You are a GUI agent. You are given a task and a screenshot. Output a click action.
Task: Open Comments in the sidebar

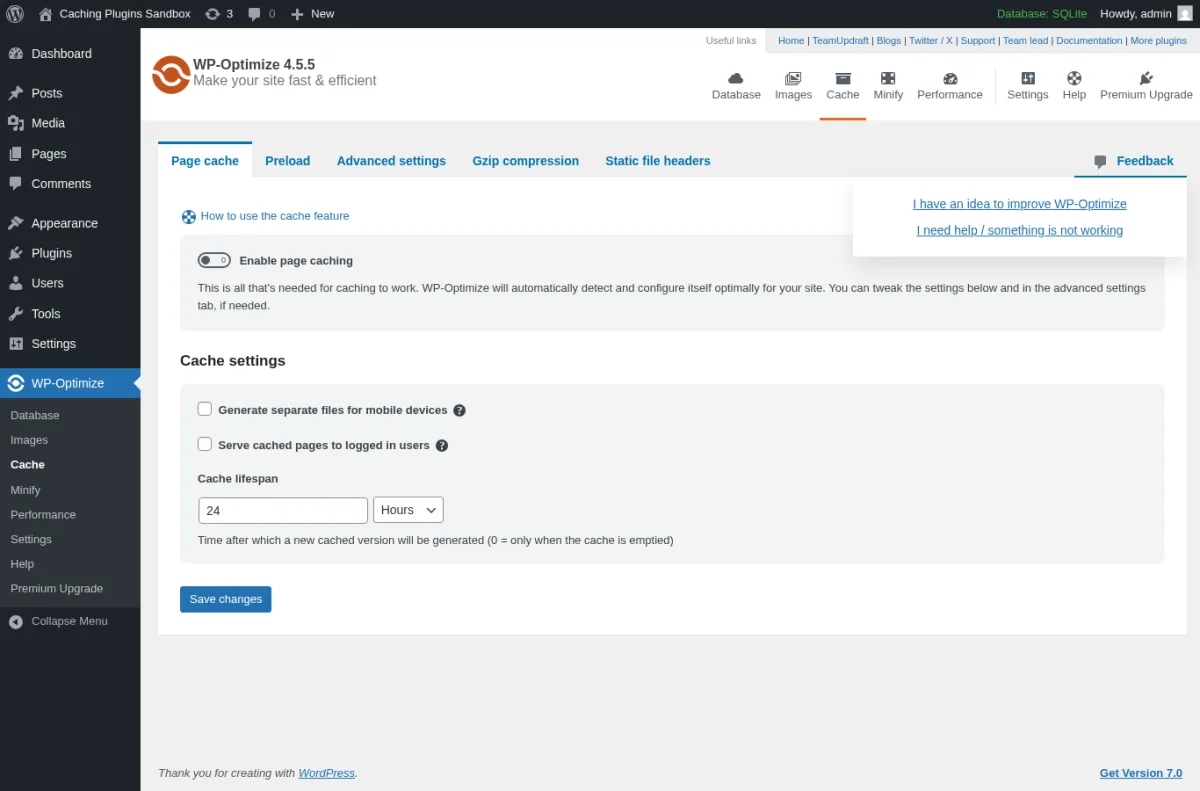point(70,184)
